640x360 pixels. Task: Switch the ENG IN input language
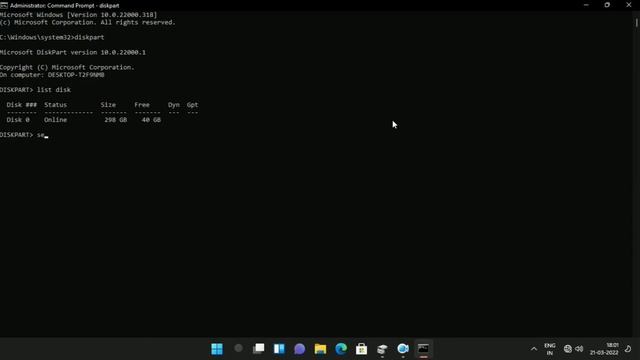[x=550, y=349]
